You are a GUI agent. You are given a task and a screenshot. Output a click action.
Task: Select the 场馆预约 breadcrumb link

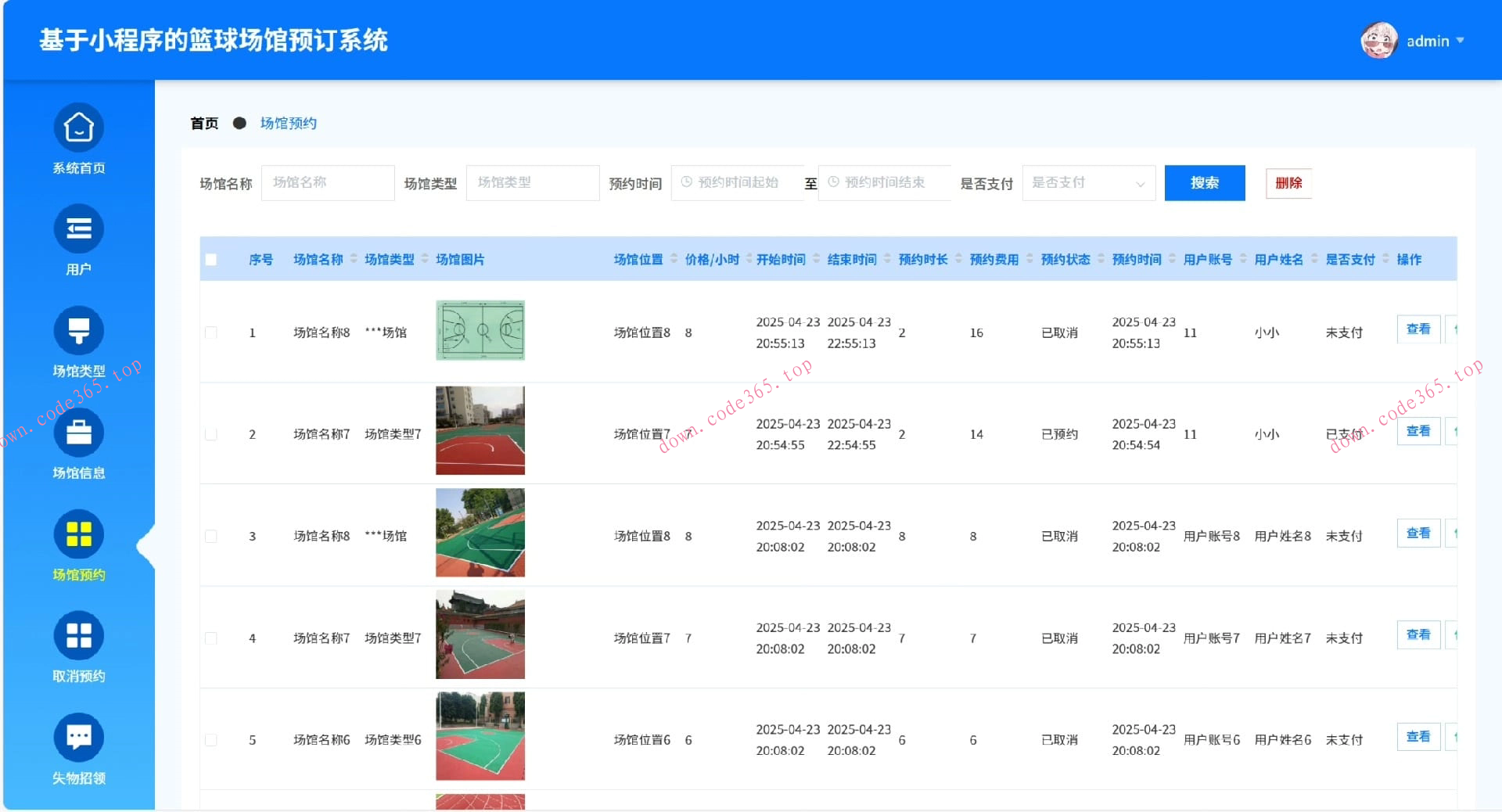click(x=288, y=123)
